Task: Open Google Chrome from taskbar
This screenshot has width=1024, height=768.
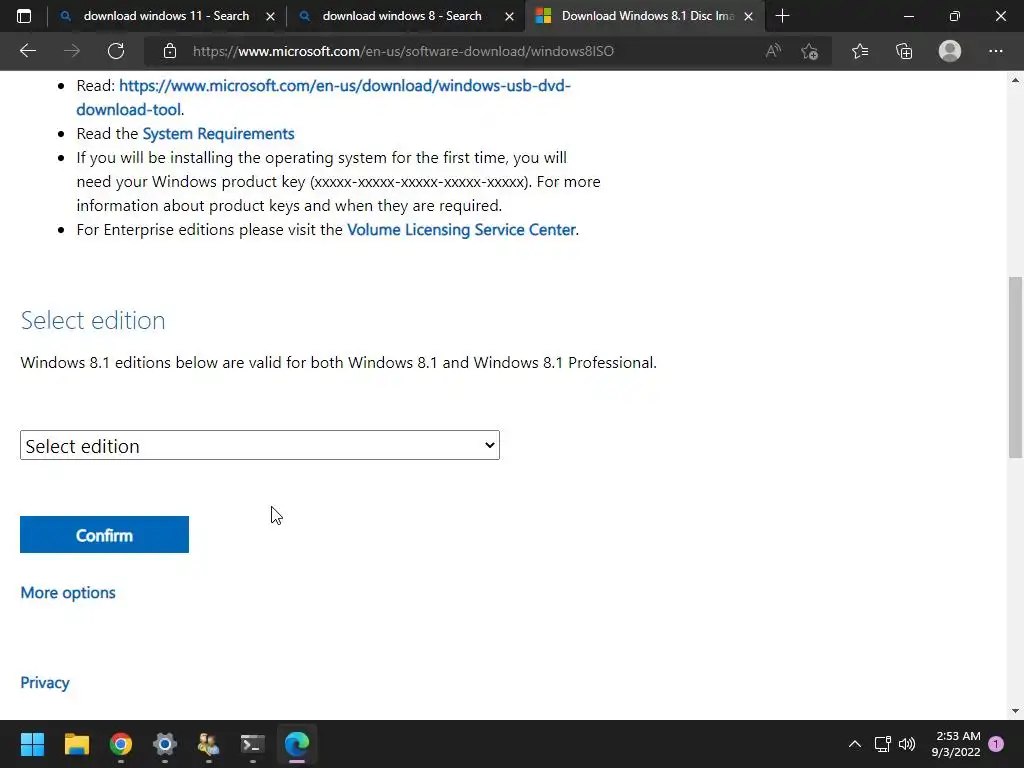Action: click(x=121, y=744)
